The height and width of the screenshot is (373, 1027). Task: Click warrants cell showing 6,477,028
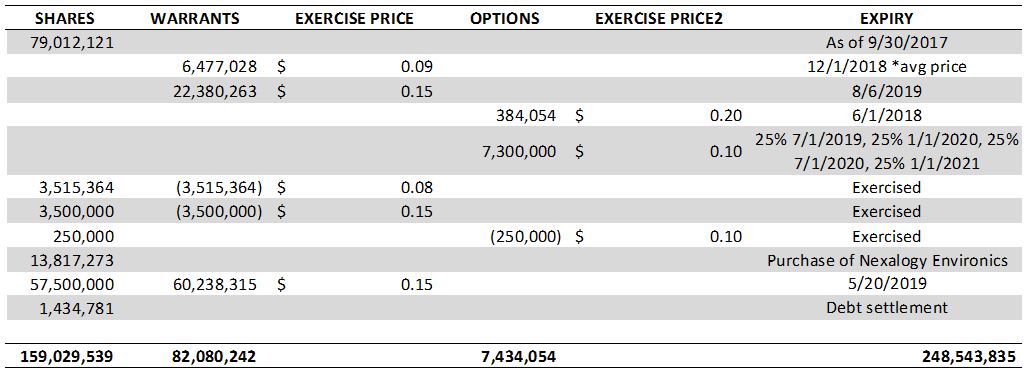tap(219, 67)
